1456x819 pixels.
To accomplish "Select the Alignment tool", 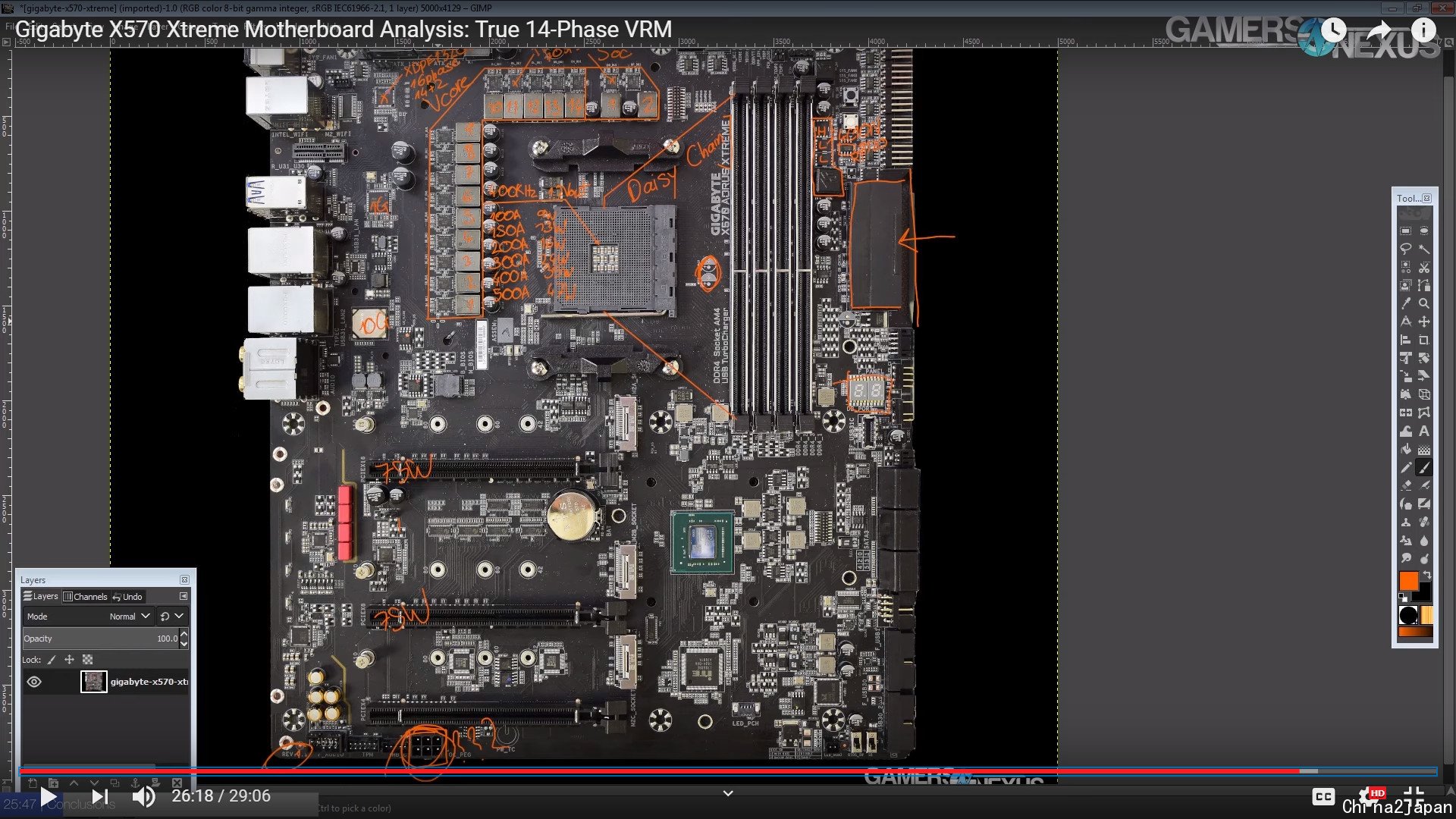I will pyautogui.click(x=1405, y=340).
